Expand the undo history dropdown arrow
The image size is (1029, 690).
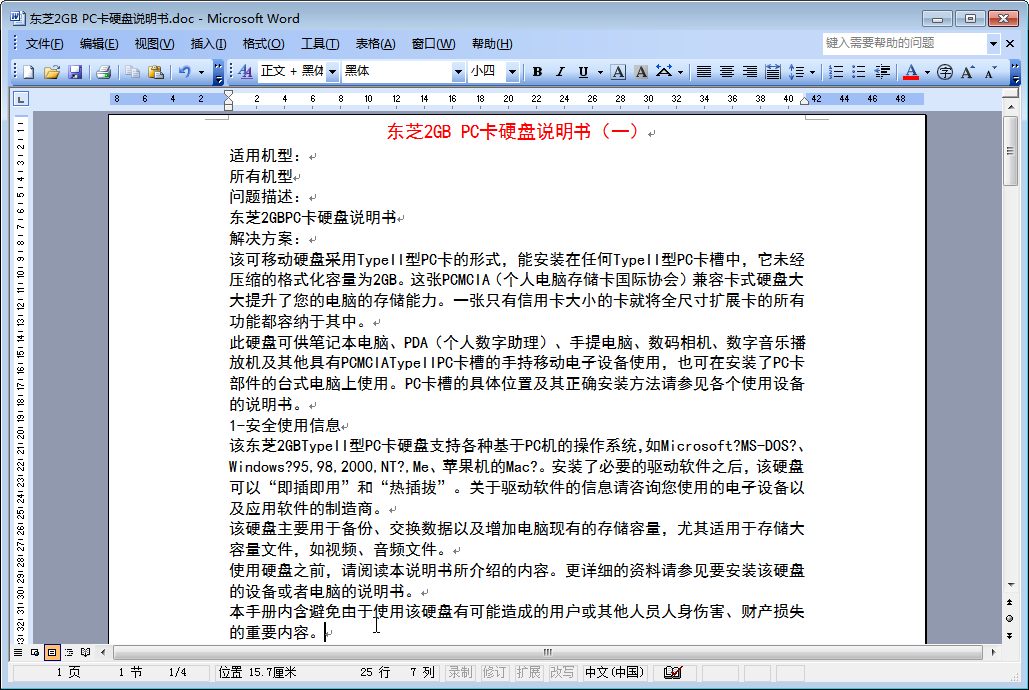tap(201, 72)
